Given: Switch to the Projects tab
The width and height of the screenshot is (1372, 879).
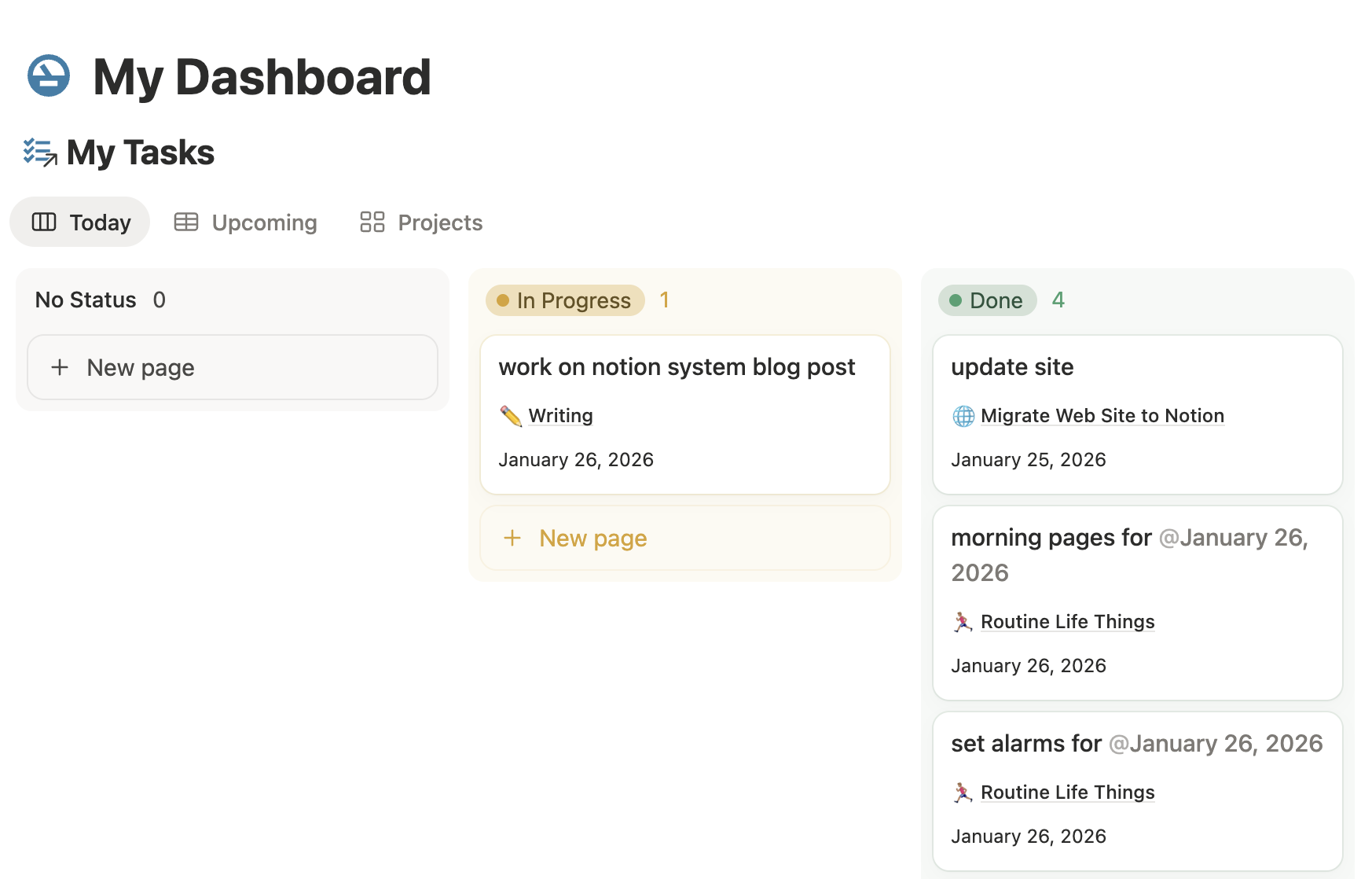Looking at the screenshot, I should 439,222.
